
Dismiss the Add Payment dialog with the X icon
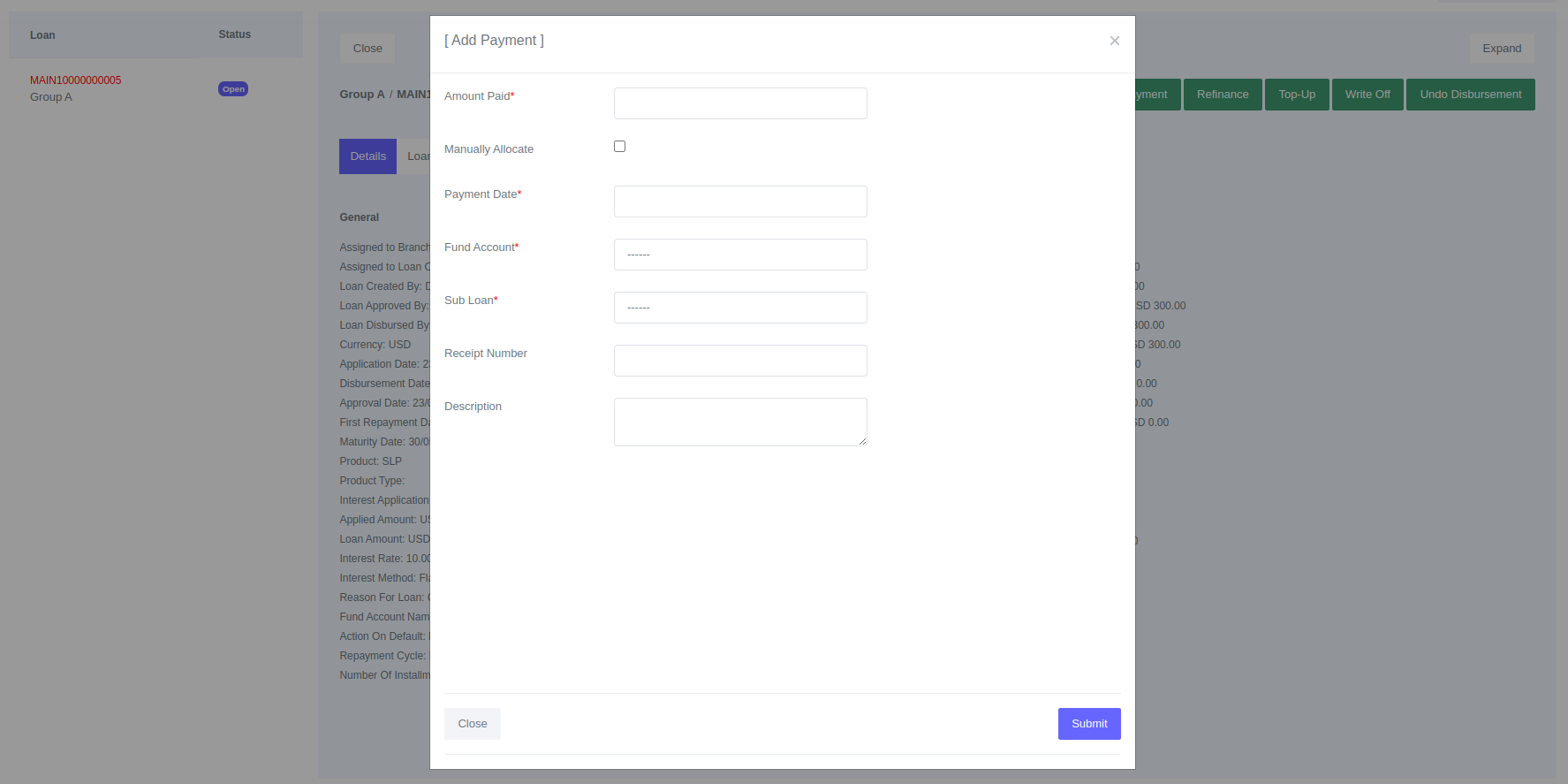click(1114, 41)
